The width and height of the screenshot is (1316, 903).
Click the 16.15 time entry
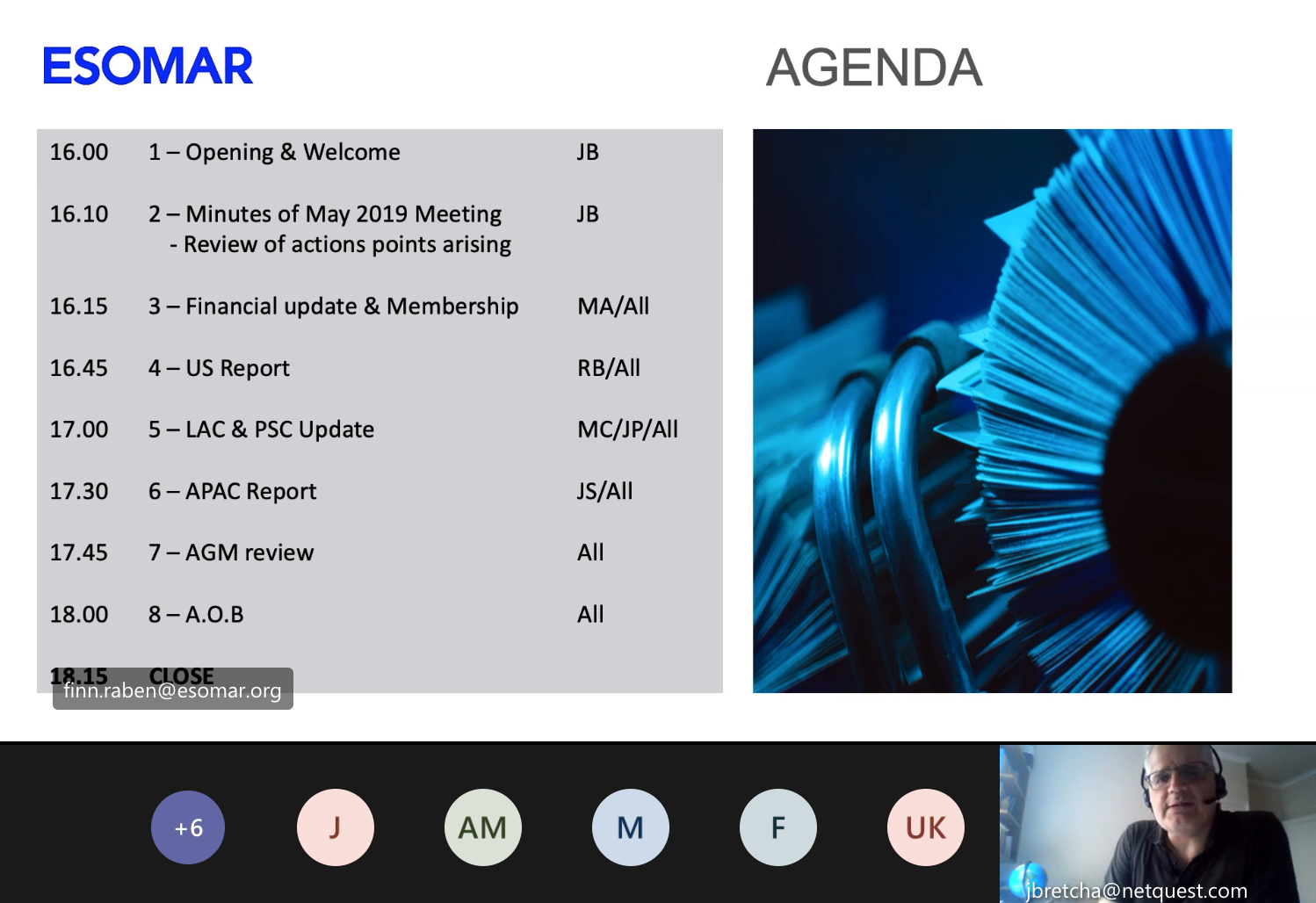pyautogui.click(x=79, y=307)
